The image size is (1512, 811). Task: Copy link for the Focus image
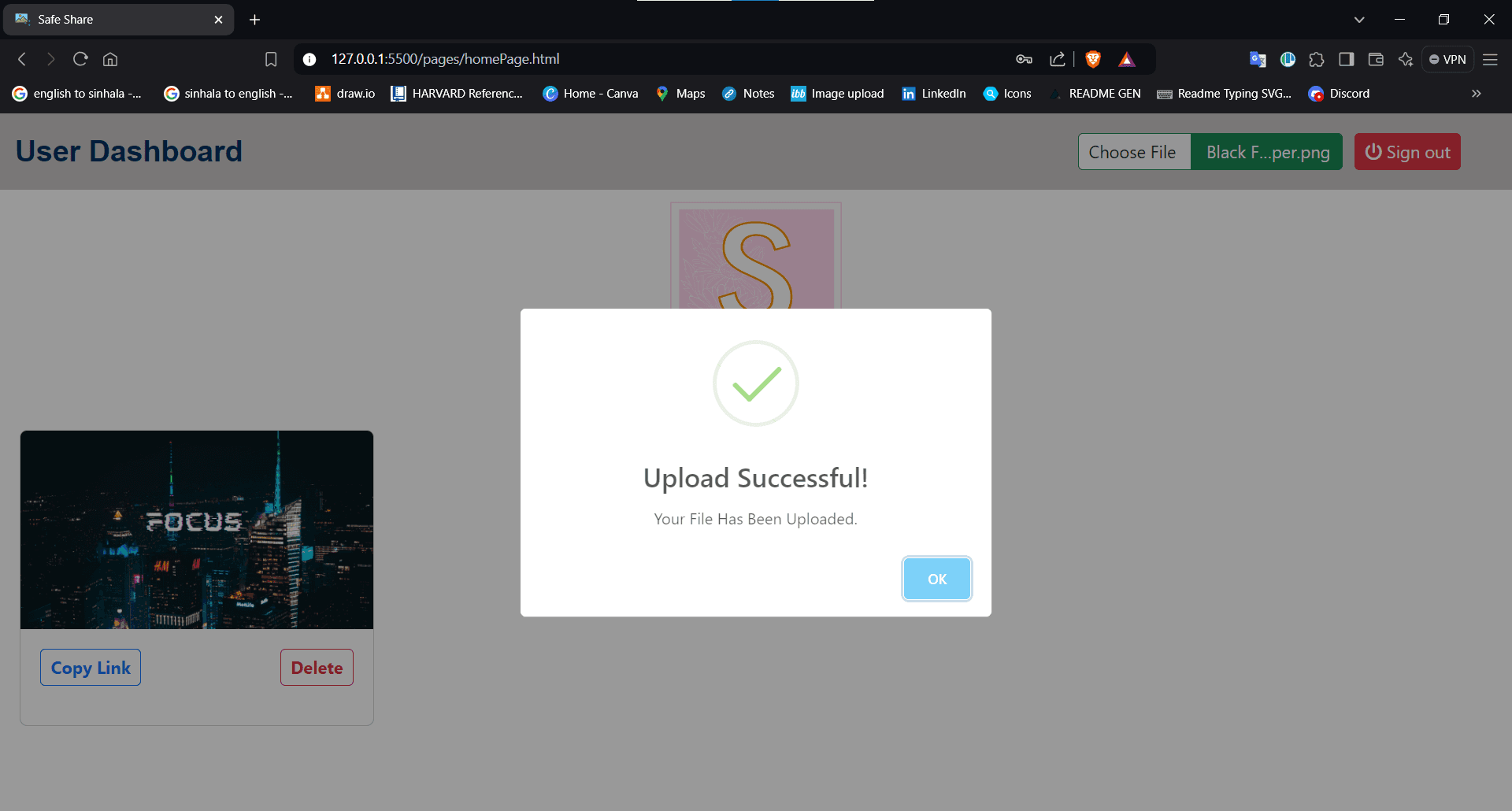pos(90,667)
